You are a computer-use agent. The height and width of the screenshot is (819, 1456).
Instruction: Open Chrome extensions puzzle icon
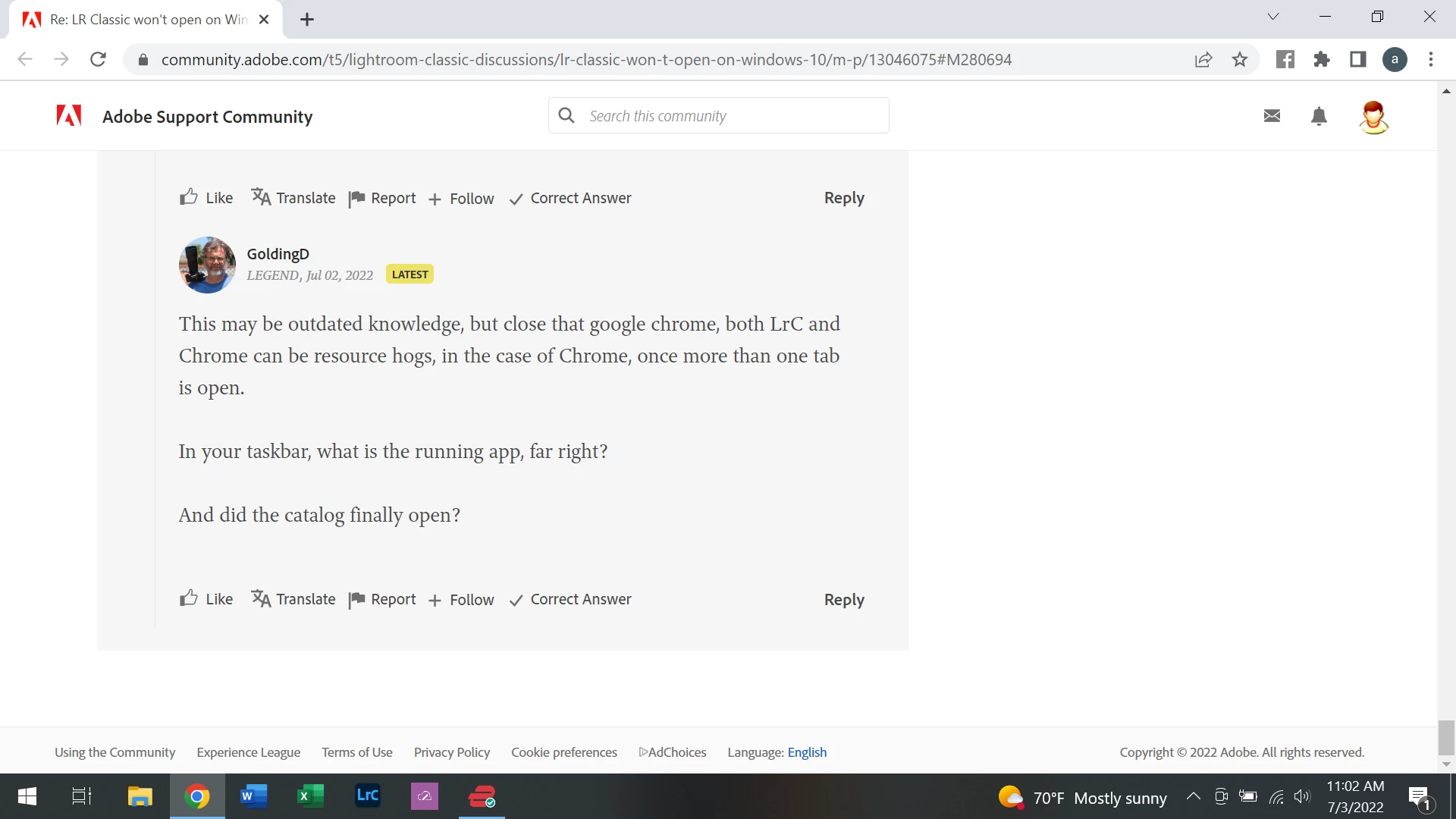[1322, 60]
